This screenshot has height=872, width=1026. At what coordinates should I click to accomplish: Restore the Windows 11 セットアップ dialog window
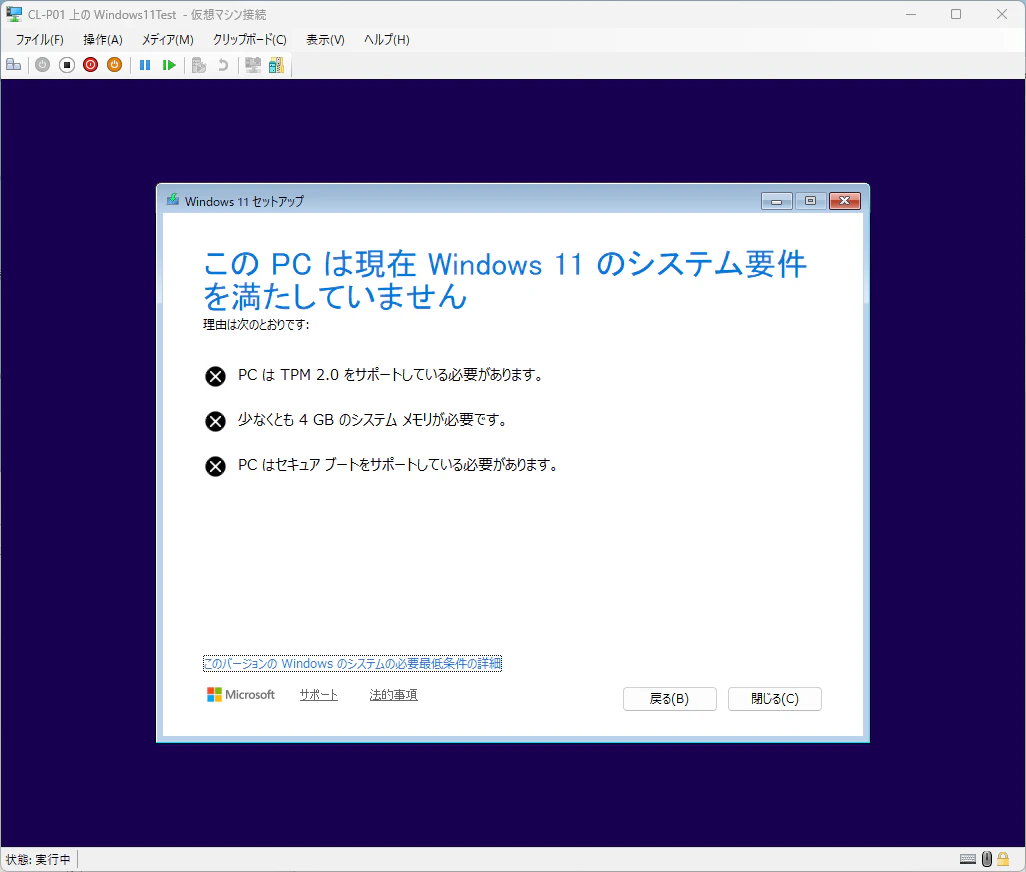[x=811, y=201]
